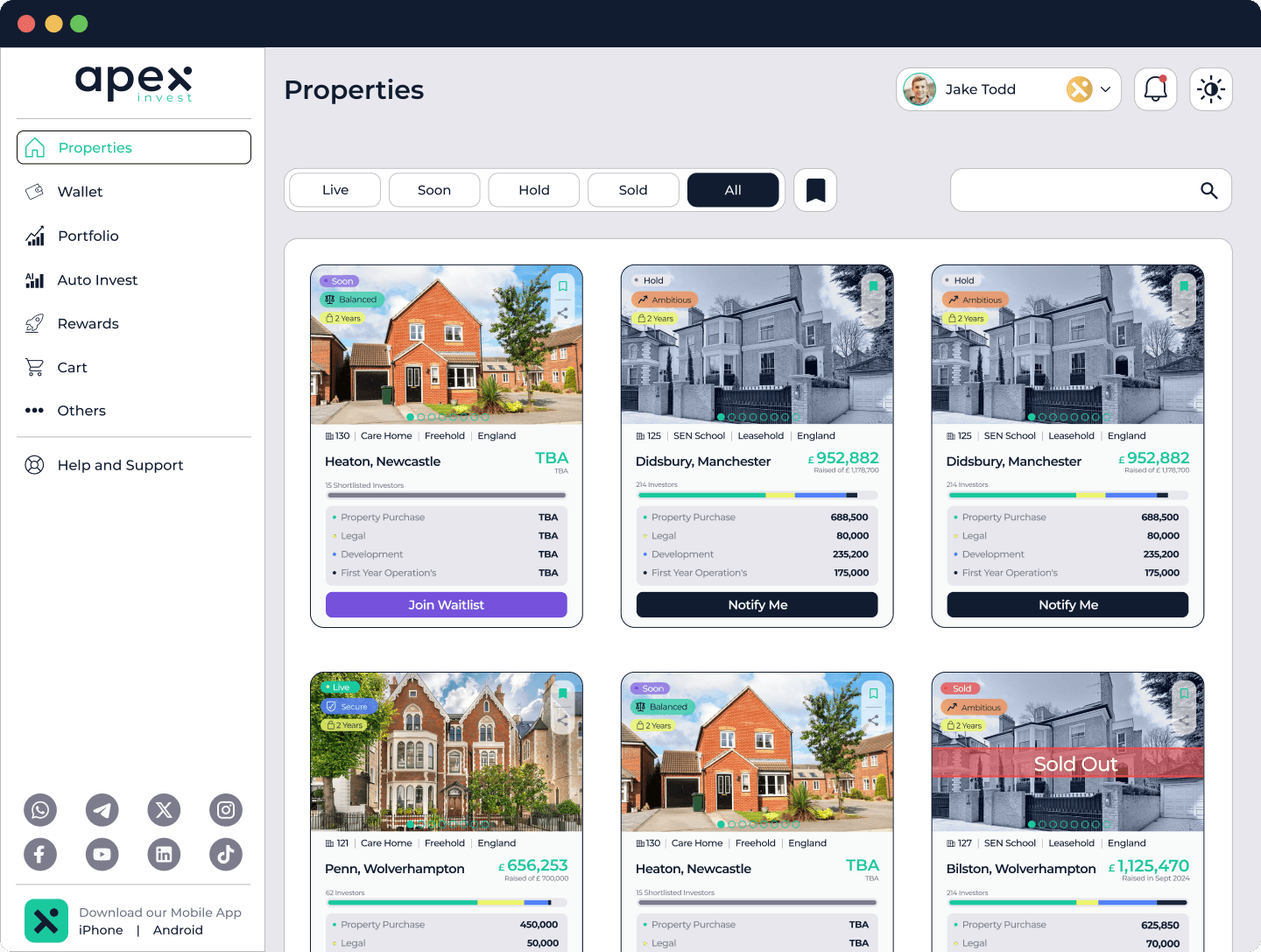
Task: Open Portfolio via its chart icon
Action: 35,236
